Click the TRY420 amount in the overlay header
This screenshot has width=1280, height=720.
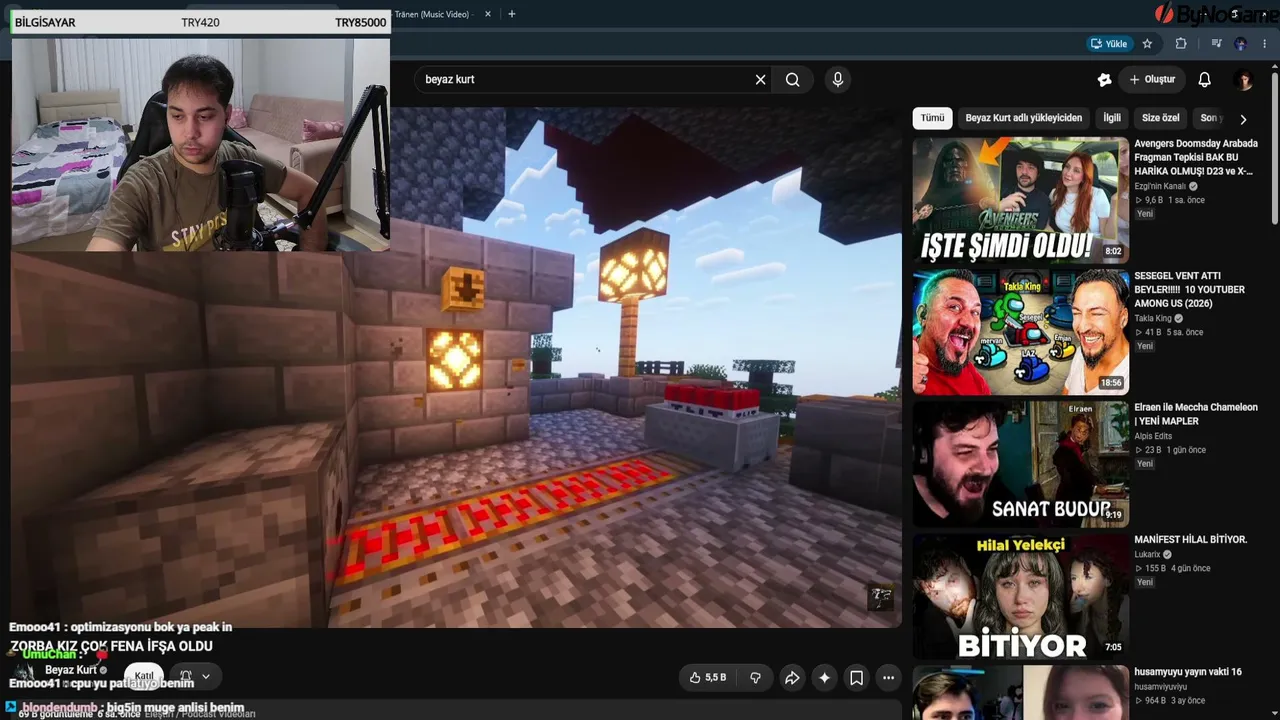(x=201, y=22)
